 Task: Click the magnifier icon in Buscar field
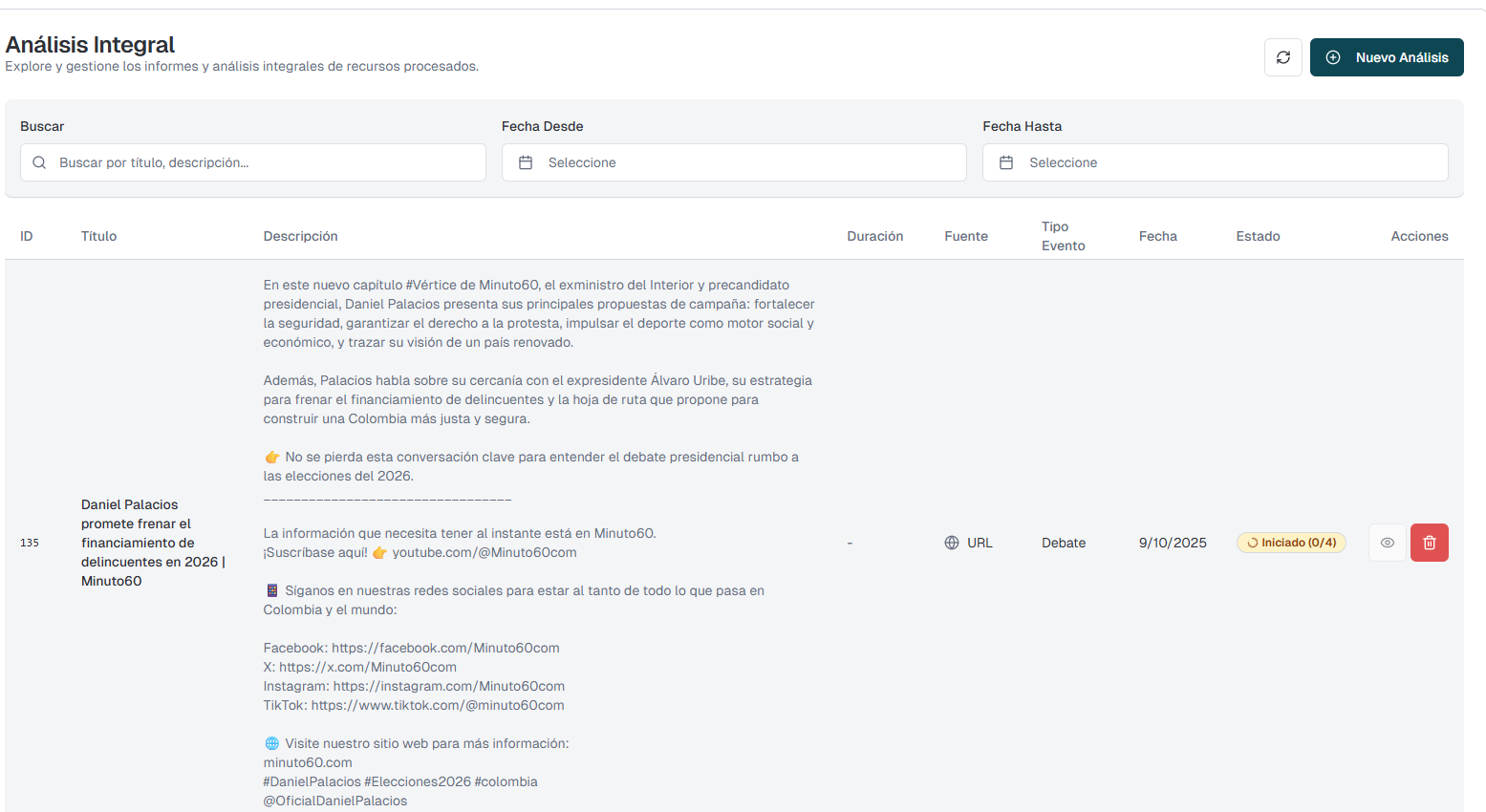(x=39, y=162)
